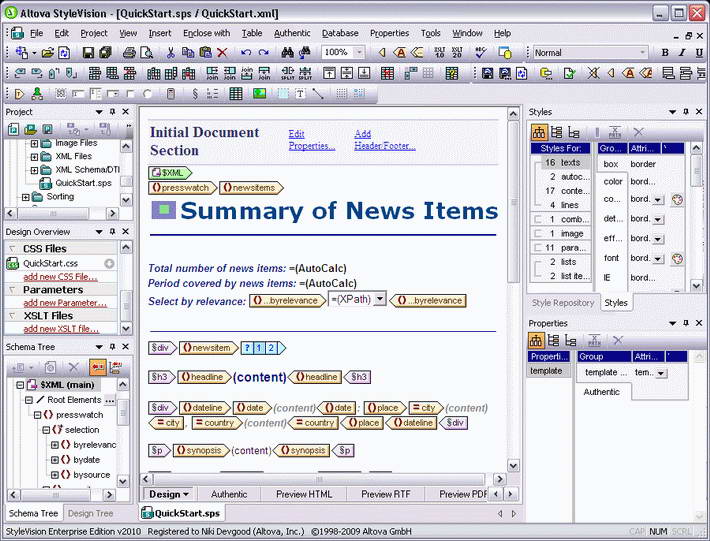Pin the Properties panel
Screen dimensions: 710x541
point(686,323)
